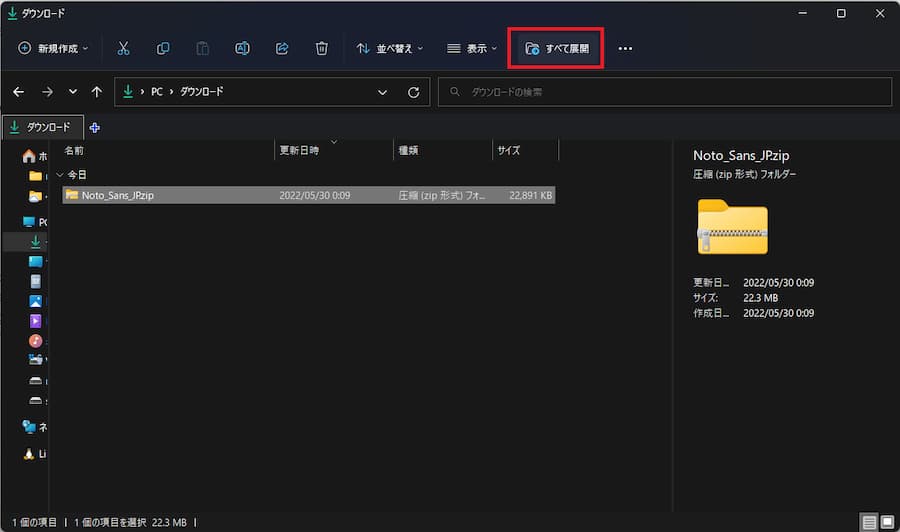Switch to details view in status bar
The image size is (900, 532).
tap(869, 522)
